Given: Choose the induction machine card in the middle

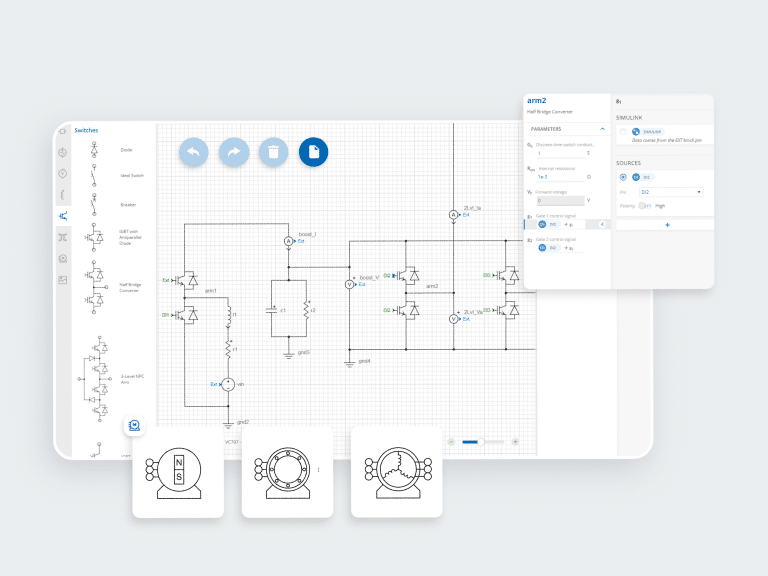Looking at the screenshot, I should pos(288,472).
